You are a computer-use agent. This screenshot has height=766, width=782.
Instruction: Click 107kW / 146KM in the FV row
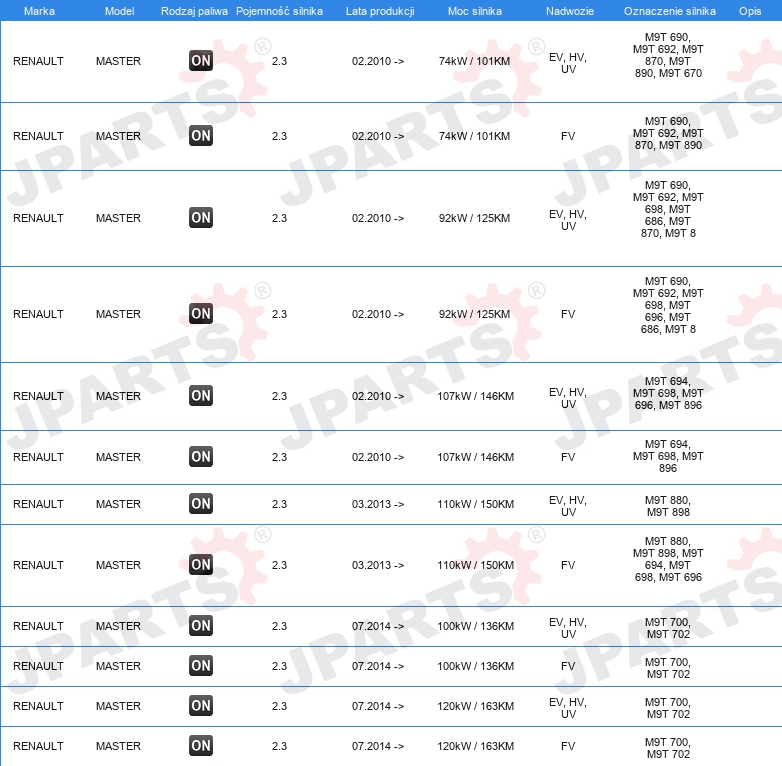475,457
